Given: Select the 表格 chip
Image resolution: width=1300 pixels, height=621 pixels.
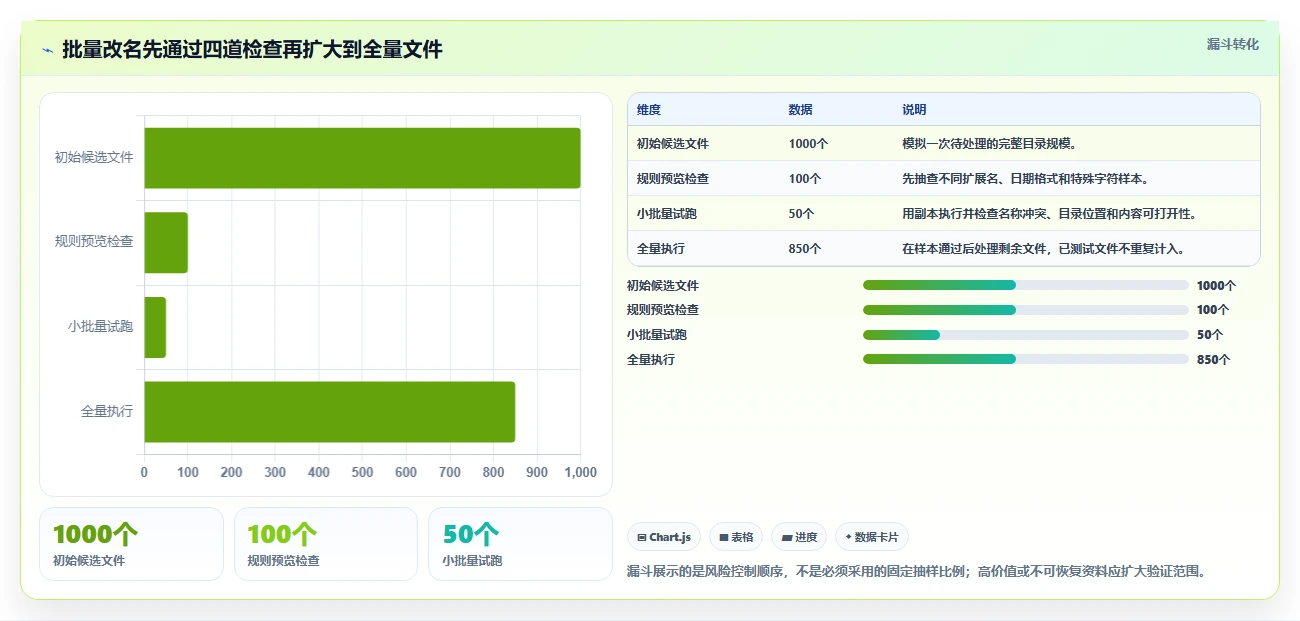Looking at the screenshot, I should [x=736, y=537].
